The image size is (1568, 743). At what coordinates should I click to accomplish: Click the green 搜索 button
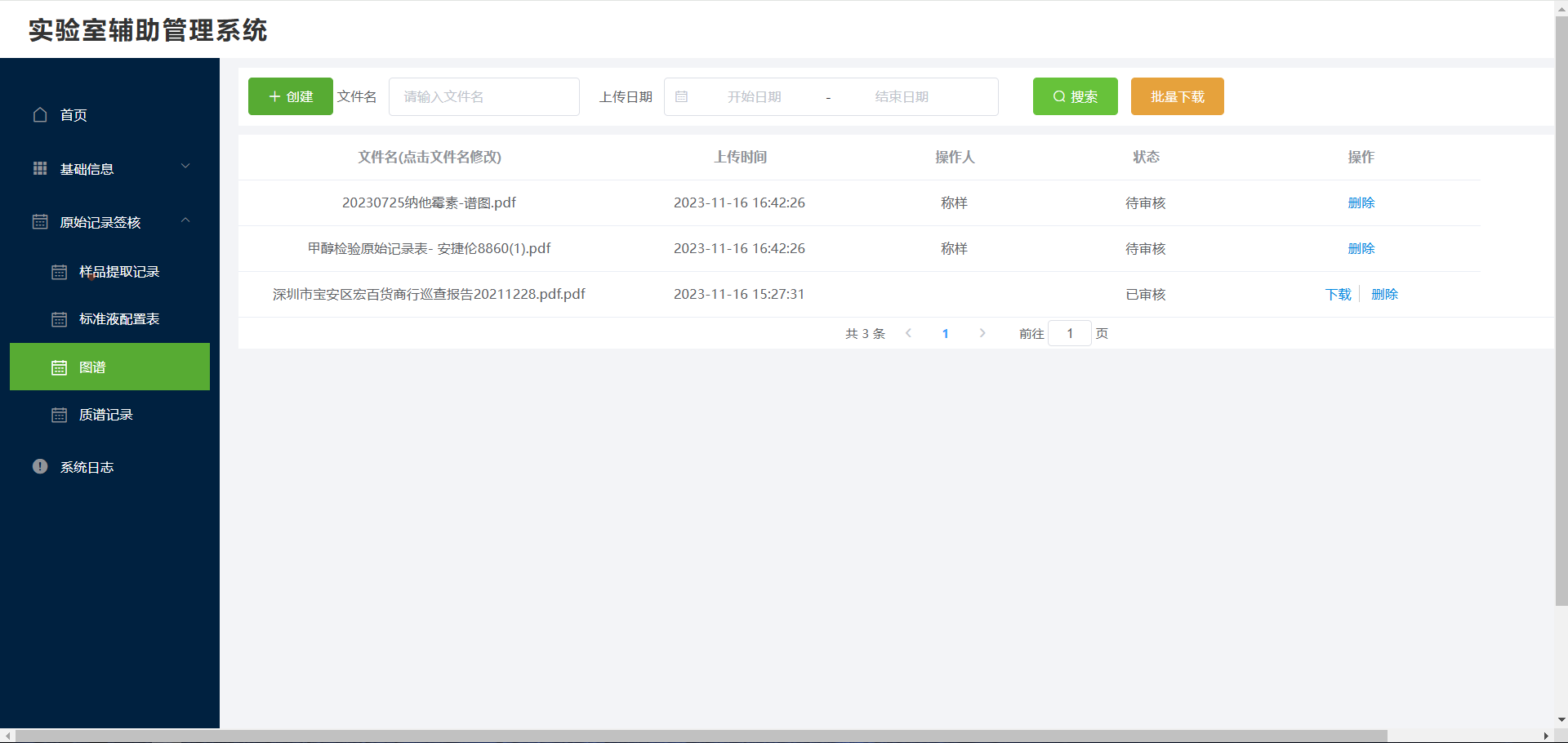coord(1076,96)
